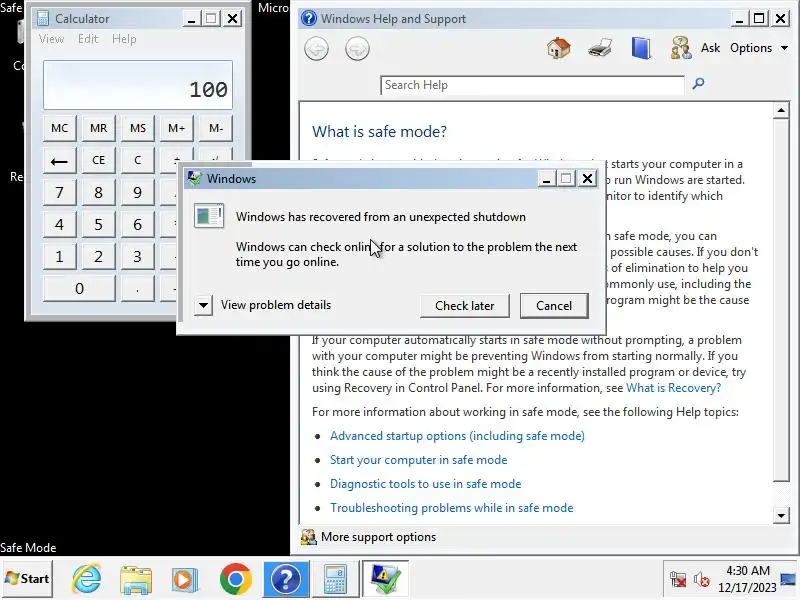Click Calculator digit 2 button
Viewport: 800px width, 600px height.
98,257
